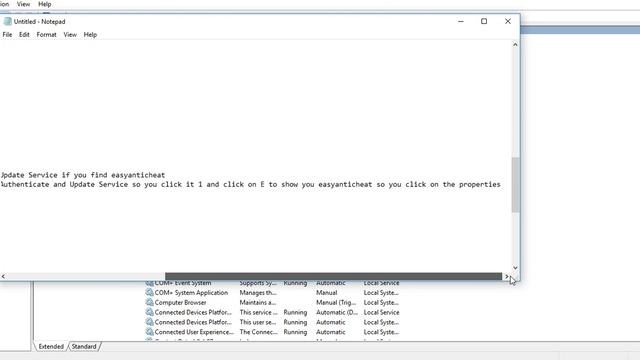Click the Notepad vertical scrollbar down arrow
The image size is (640, 360).
tap(515, 268)
